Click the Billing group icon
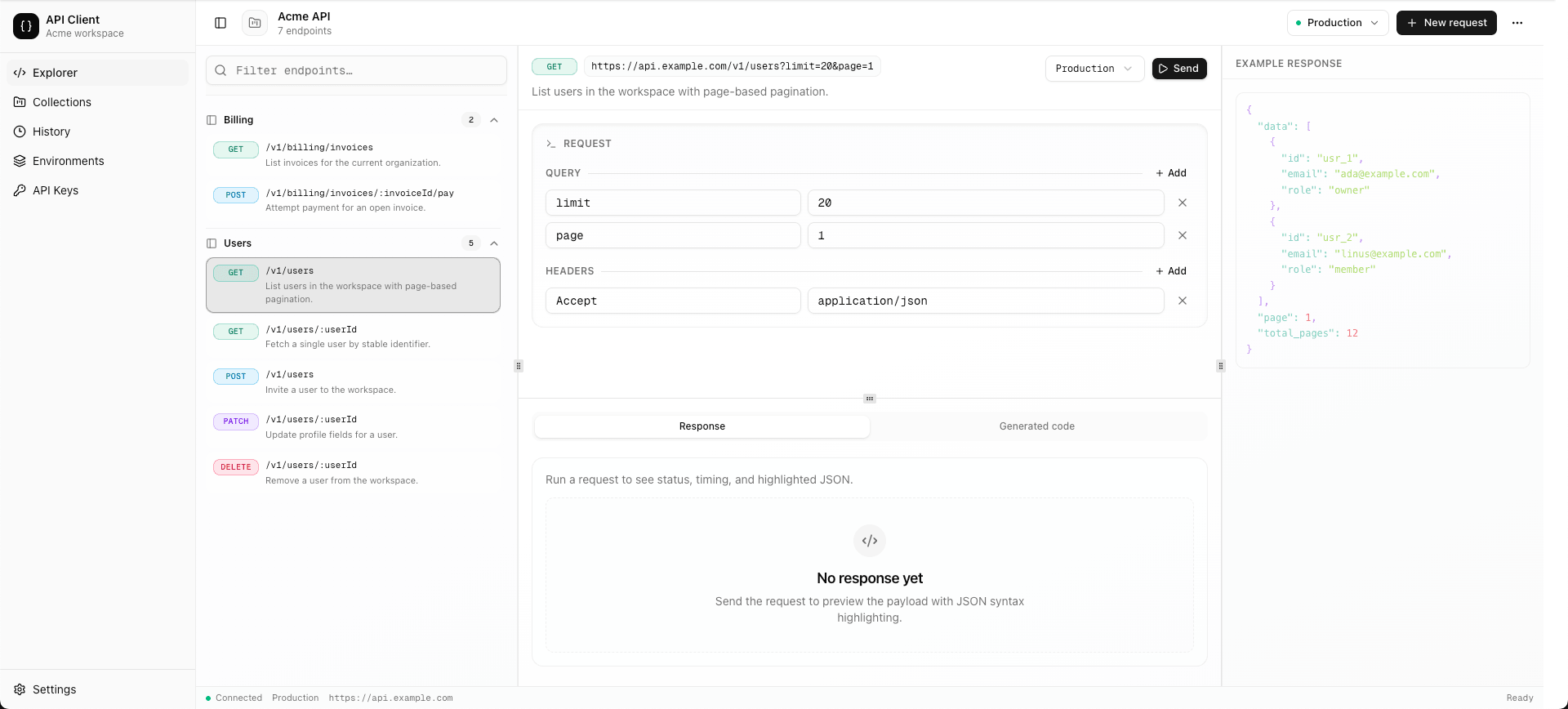Screen dimensions: 1568x709 point(212,120)
